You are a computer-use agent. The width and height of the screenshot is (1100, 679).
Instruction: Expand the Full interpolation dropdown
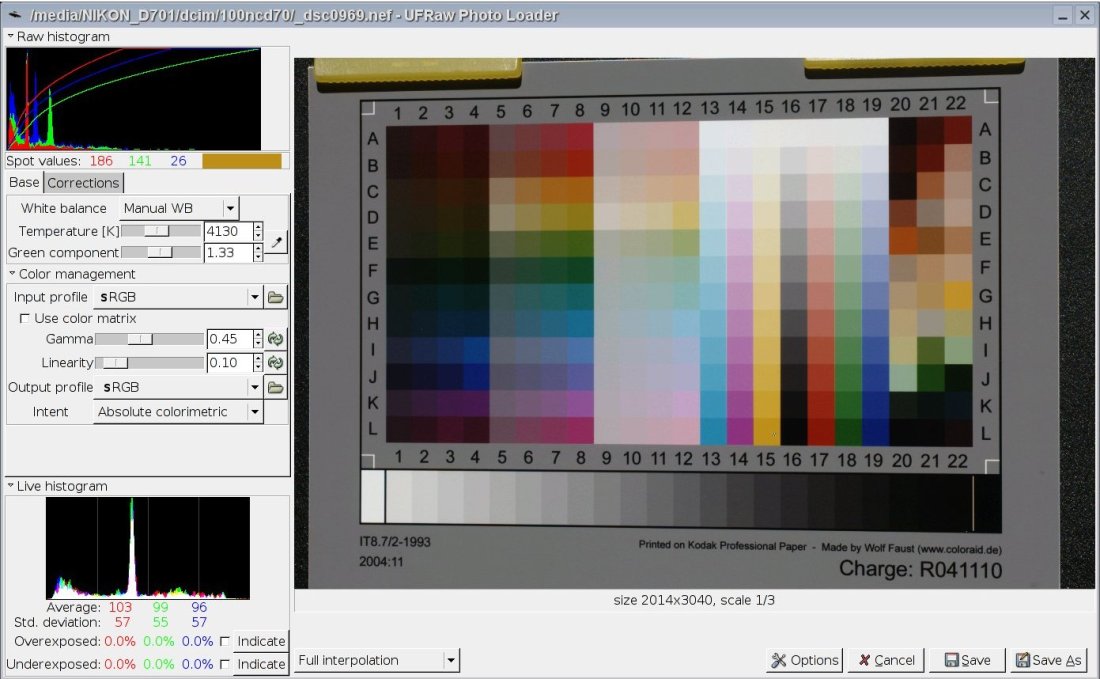click(x=377, y=660)
